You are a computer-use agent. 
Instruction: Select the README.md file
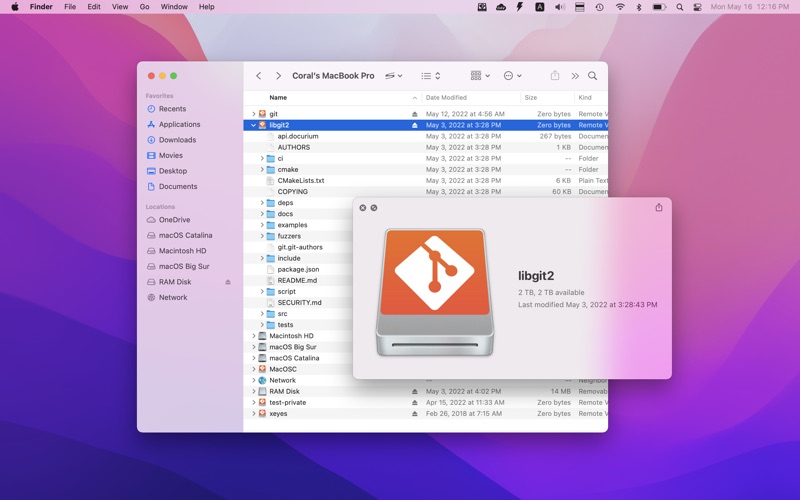click(x=297, y=280)
